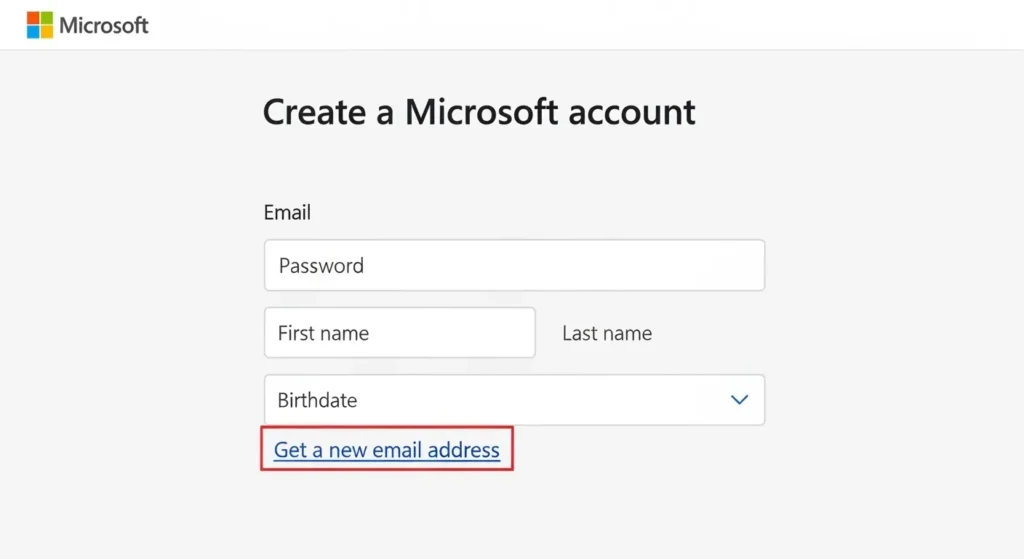This screenshot has height=559, width=1024.
Task: Click the green square of Microsoft logo
Action: [46, 18]
